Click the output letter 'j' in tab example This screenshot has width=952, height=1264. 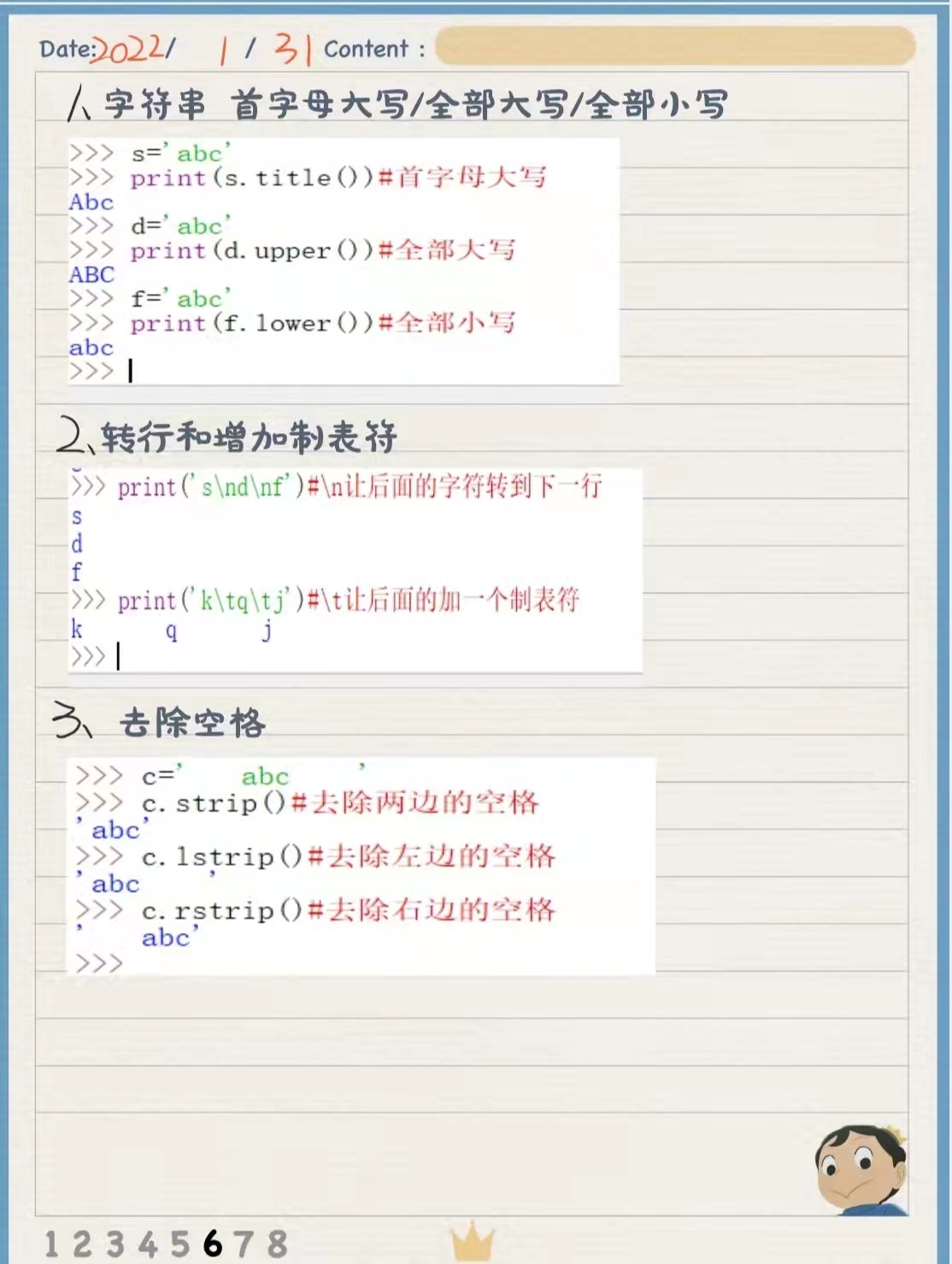pyautogui.click(x=267, y=631)
